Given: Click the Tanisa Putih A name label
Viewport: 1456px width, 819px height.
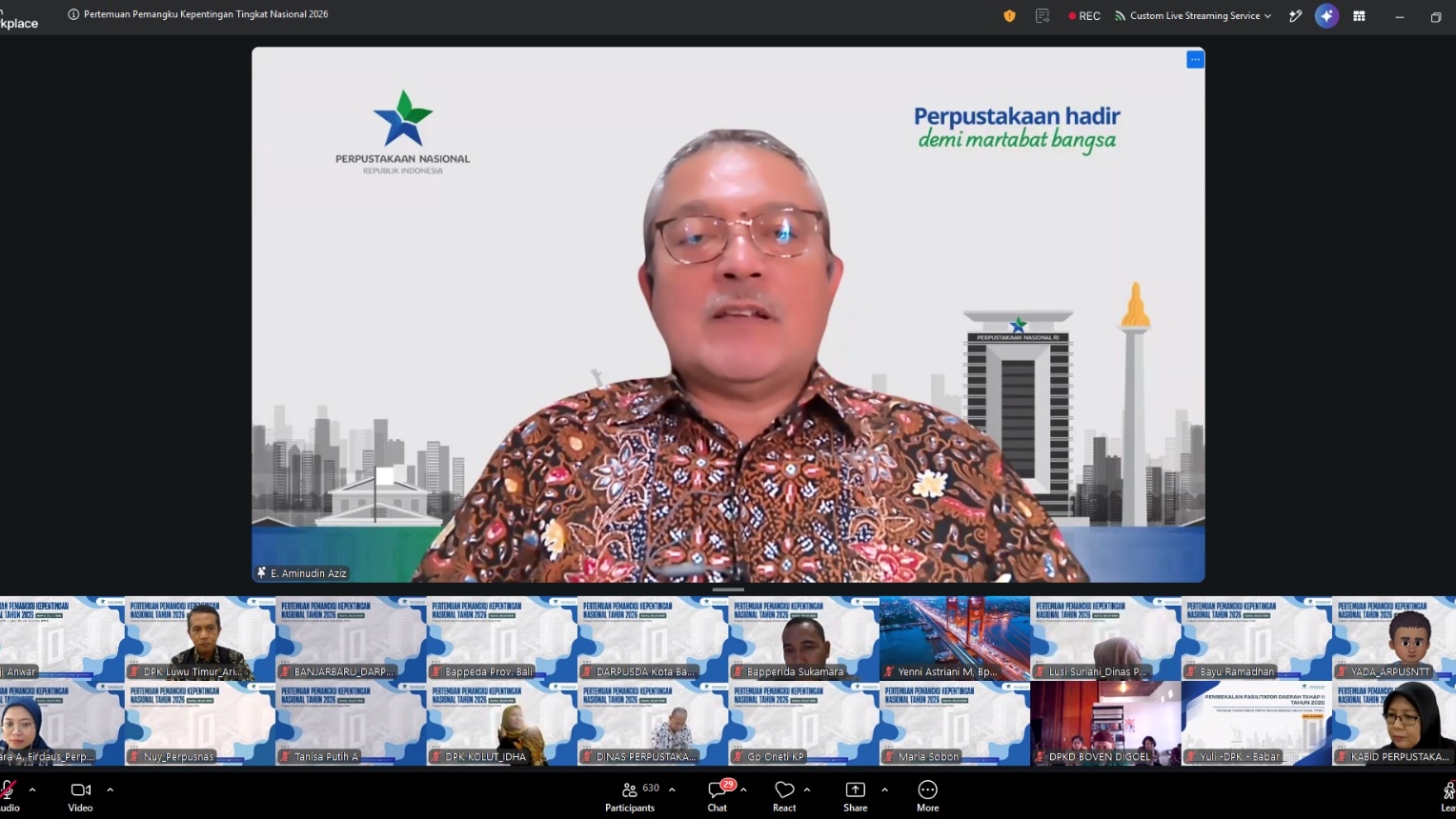Looking at the screenshot, I should 326,757.
